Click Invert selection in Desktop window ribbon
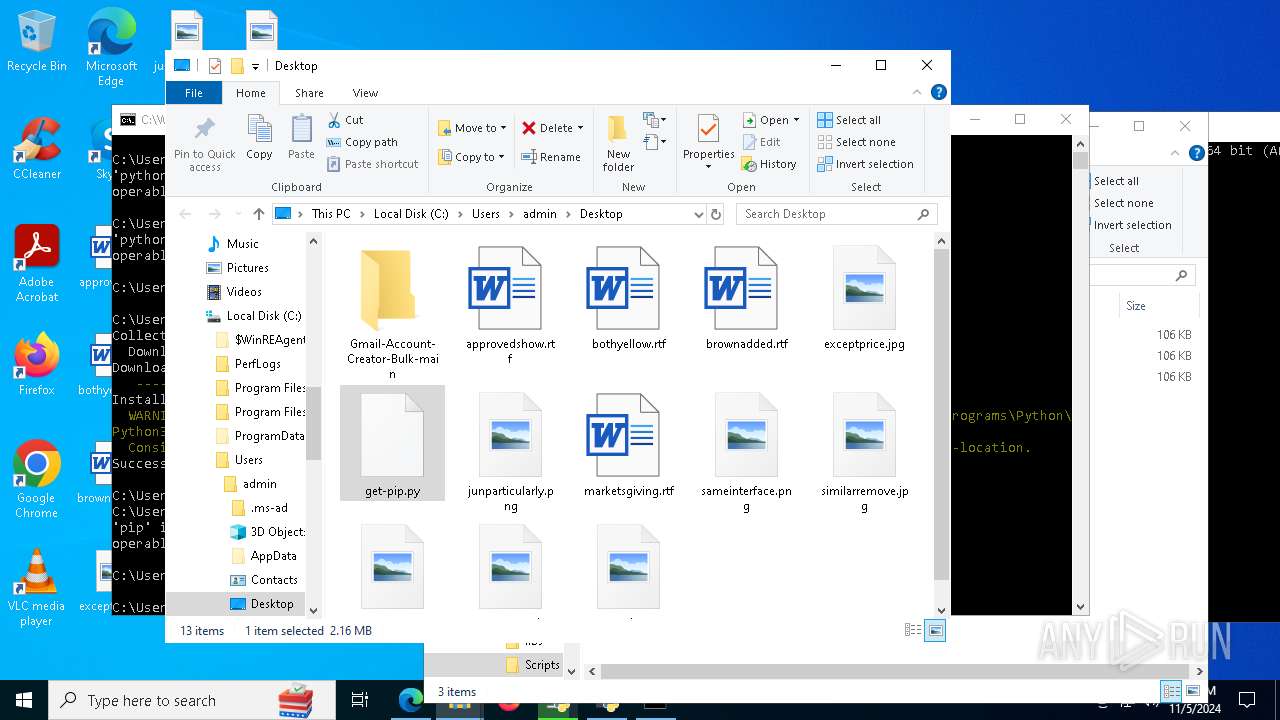The height and width of the screenshot is (720, 1280). pos(865,164)
